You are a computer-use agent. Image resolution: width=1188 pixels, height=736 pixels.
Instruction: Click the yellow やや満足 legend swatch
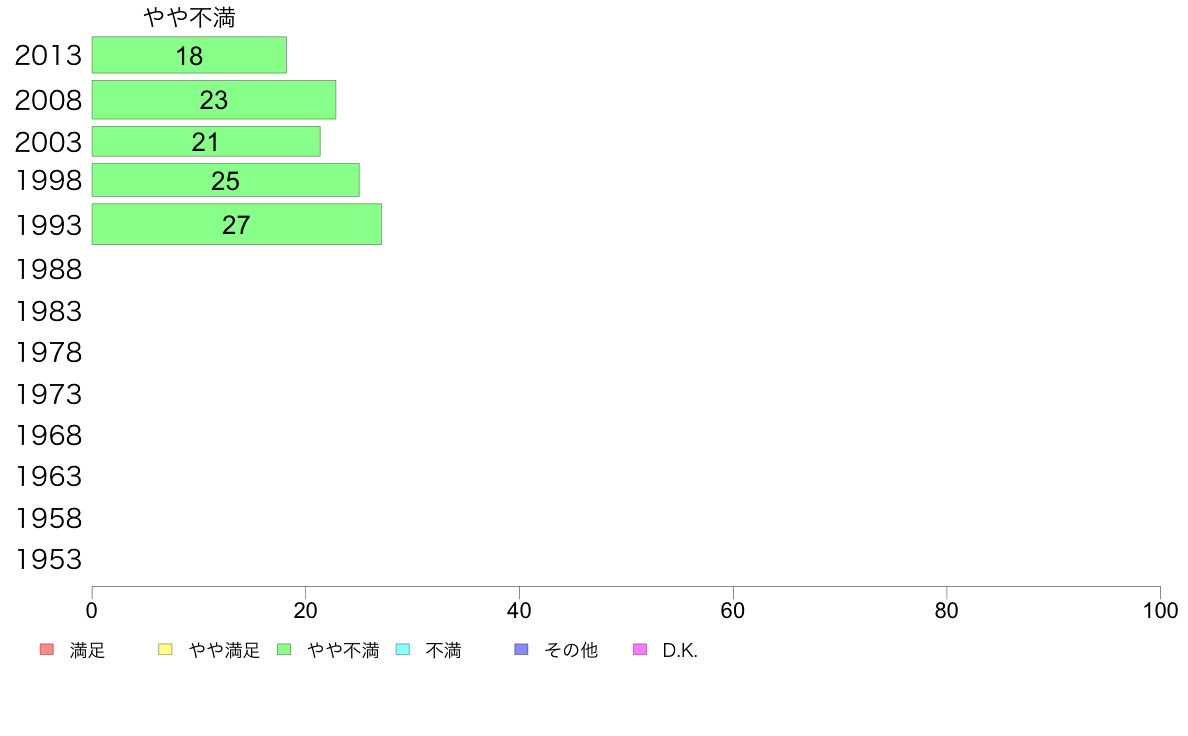point(165,650)
